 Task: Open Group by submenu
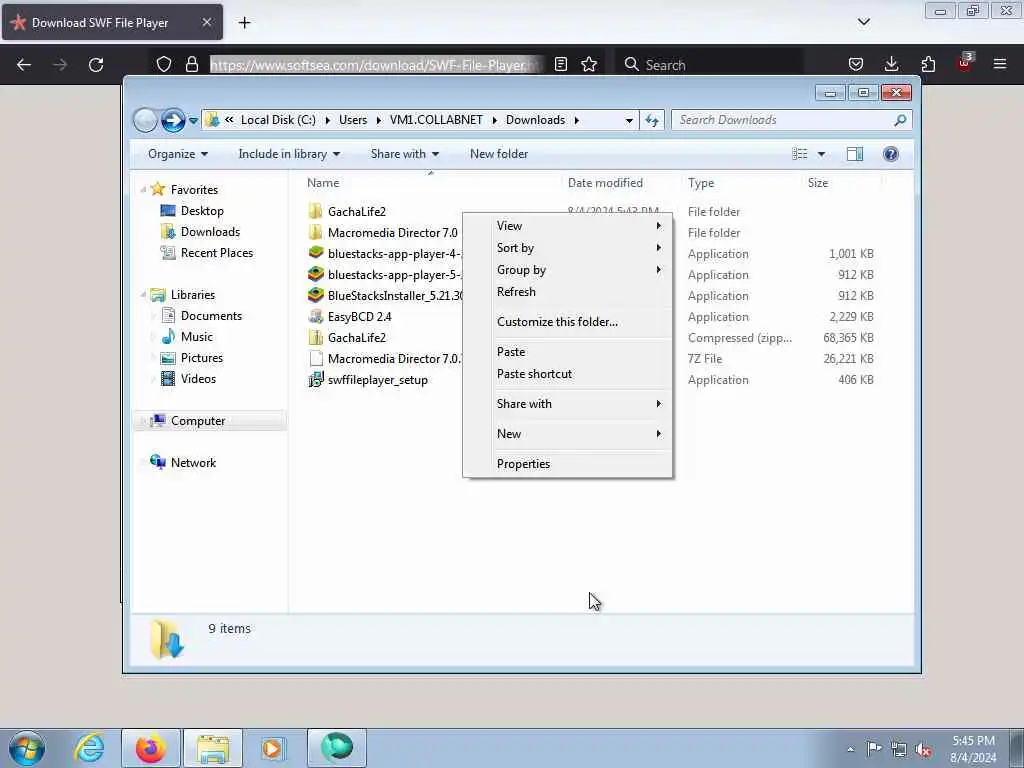coord(568,270)
